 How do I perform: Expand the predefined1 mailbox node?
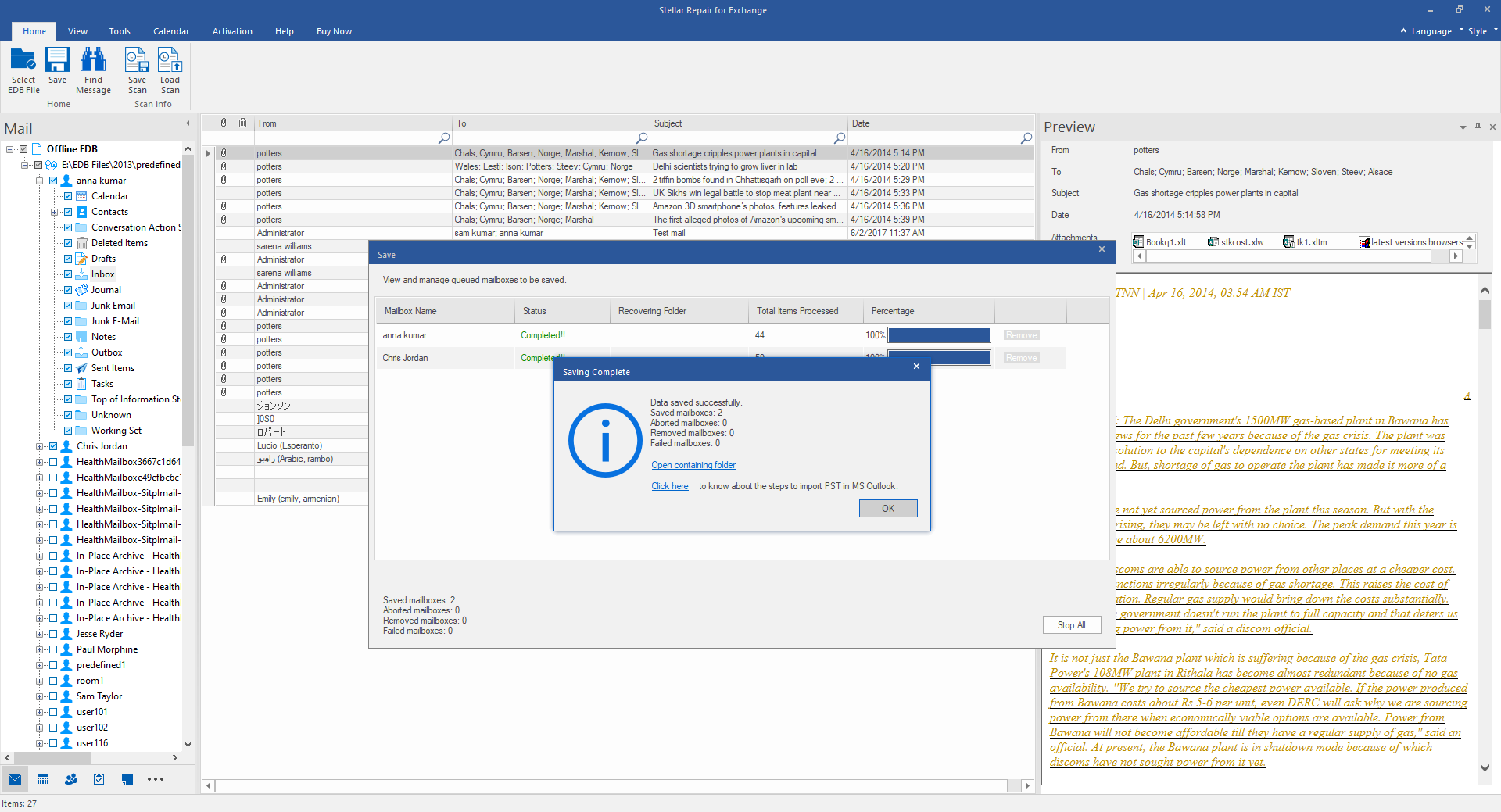[x=39, y=665]
